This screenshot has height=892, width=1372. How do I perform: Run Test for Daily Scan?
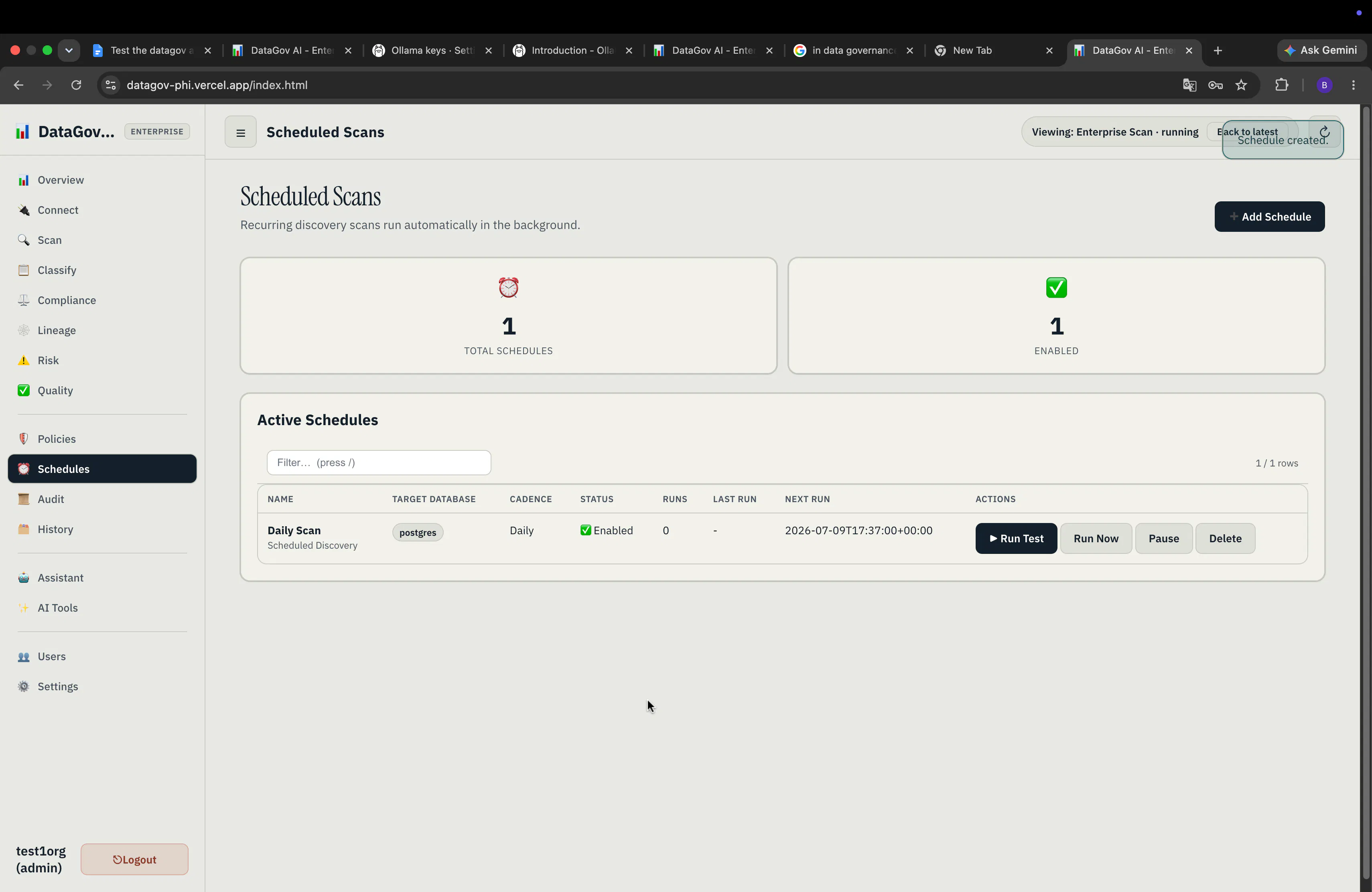pos(1016,538)
